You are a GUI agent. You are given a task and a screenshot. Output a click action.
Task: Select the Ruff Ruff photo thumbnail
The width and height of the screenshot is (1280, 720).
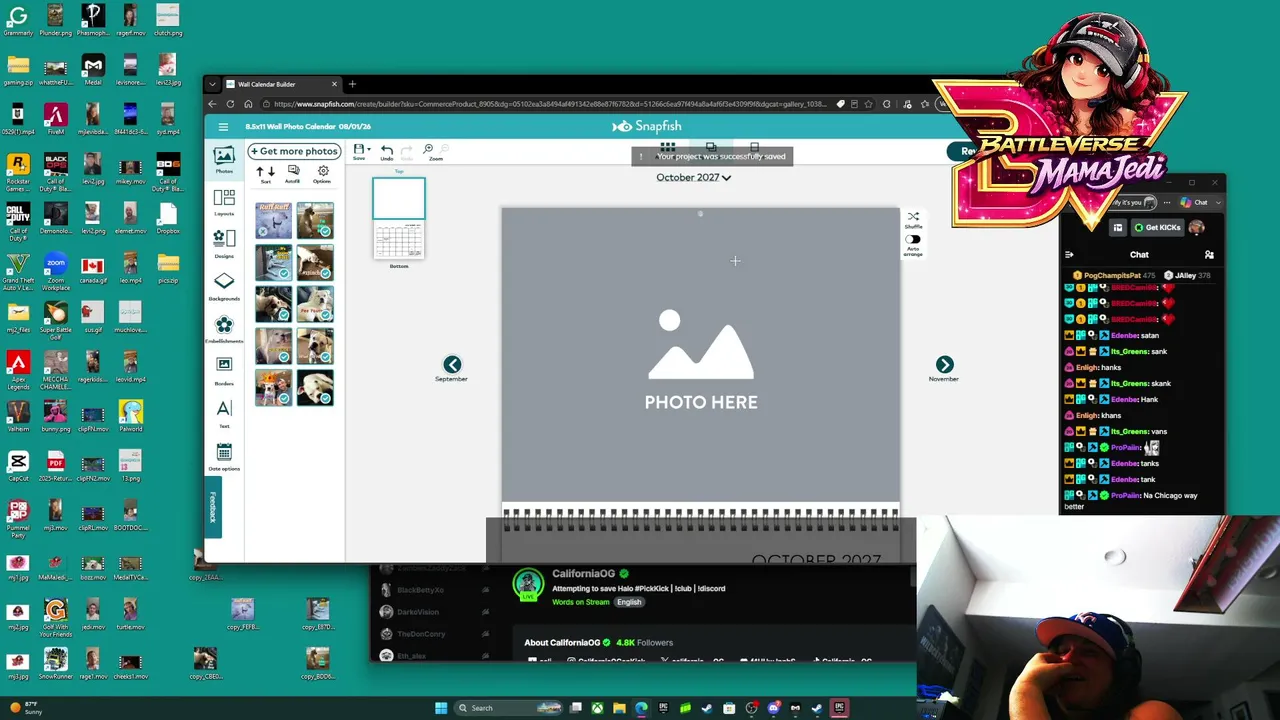(x=273, y=220)
